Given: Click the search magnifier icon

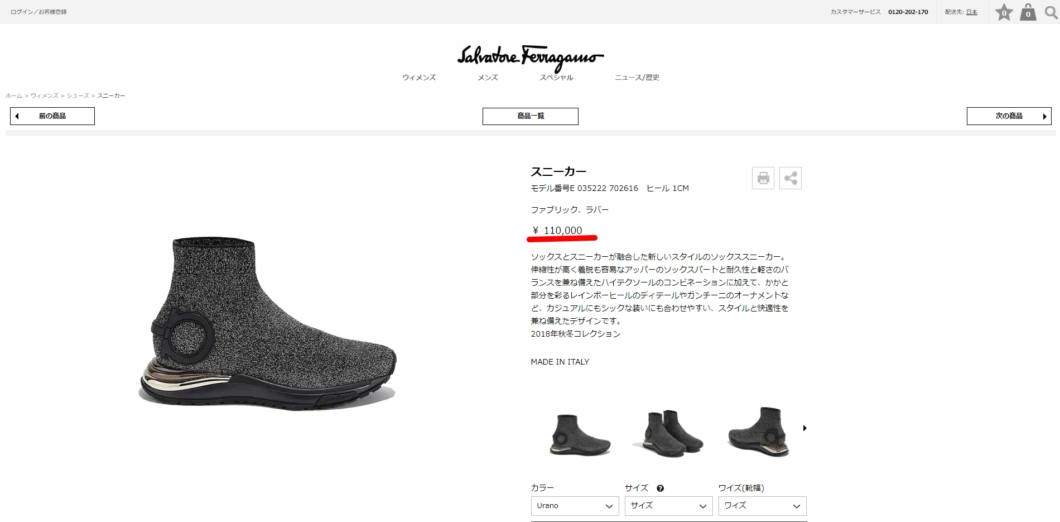Looking at the screenshot, I should (x=1051, y=12).
